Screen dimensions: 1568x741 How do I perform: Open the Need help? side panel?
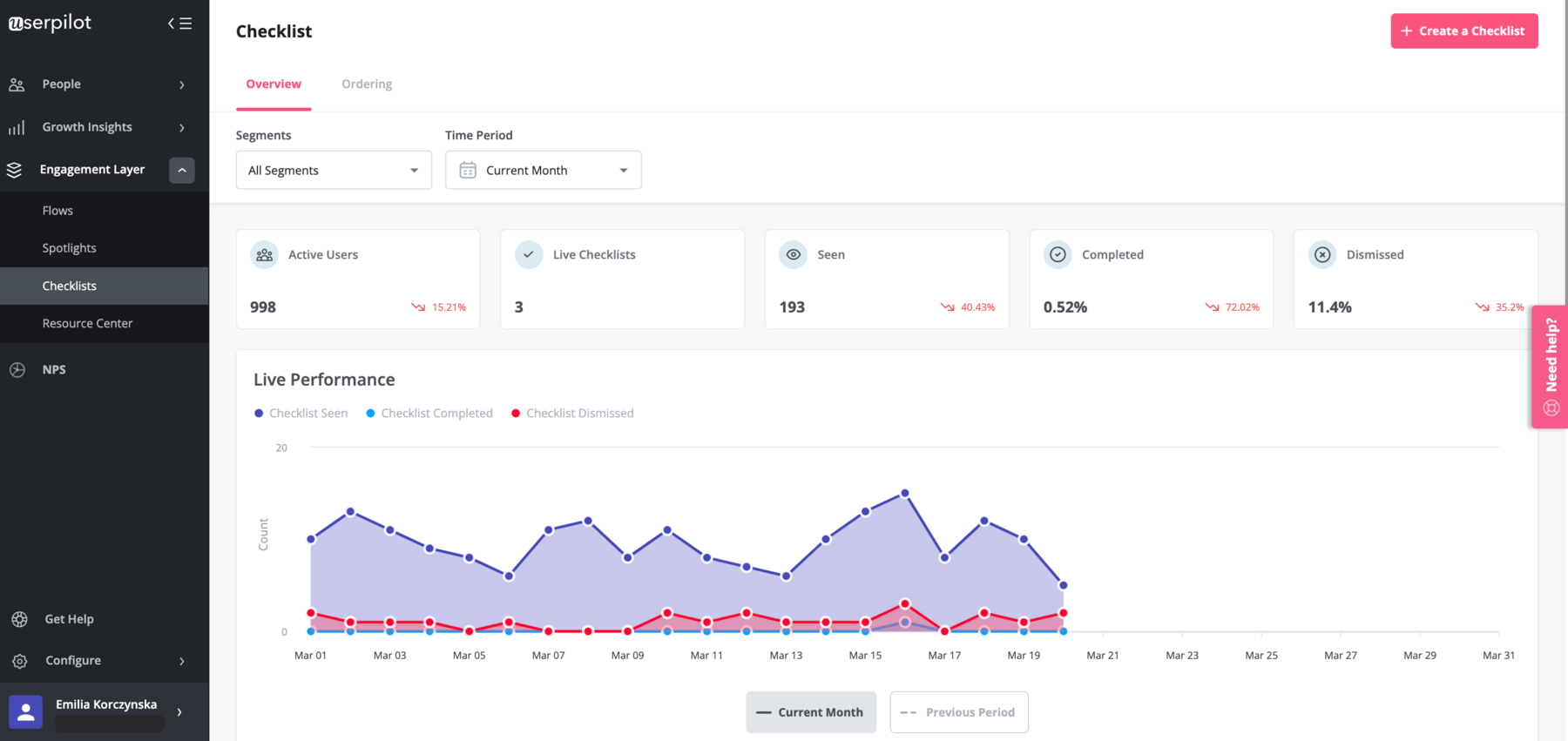[x=1550, y=367]
